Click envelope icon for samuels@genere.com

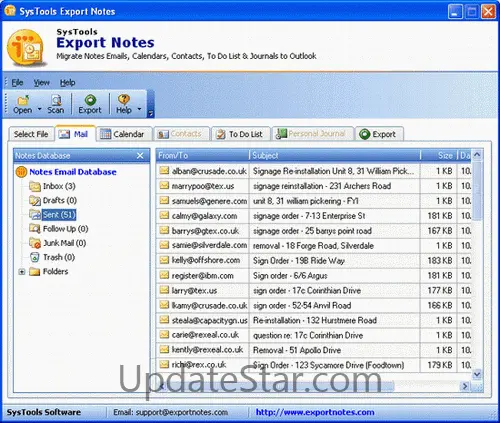164,200
